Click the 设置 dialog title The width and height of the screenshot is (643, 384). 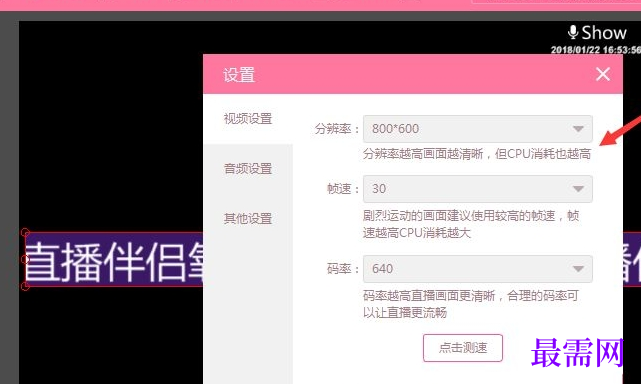pyautogui.click(x=239, y=75)
